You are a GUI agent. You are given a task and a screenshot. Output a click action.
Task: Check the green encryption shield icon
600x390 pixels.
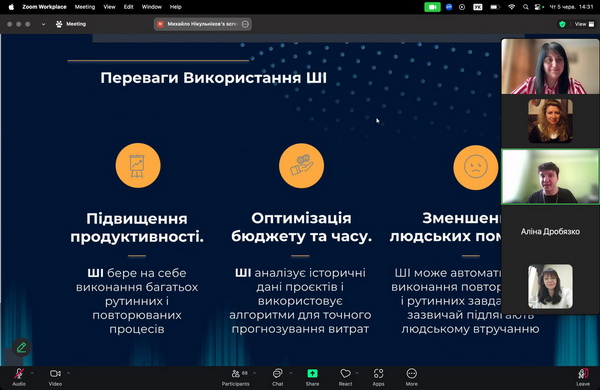(x=562, y=24)
